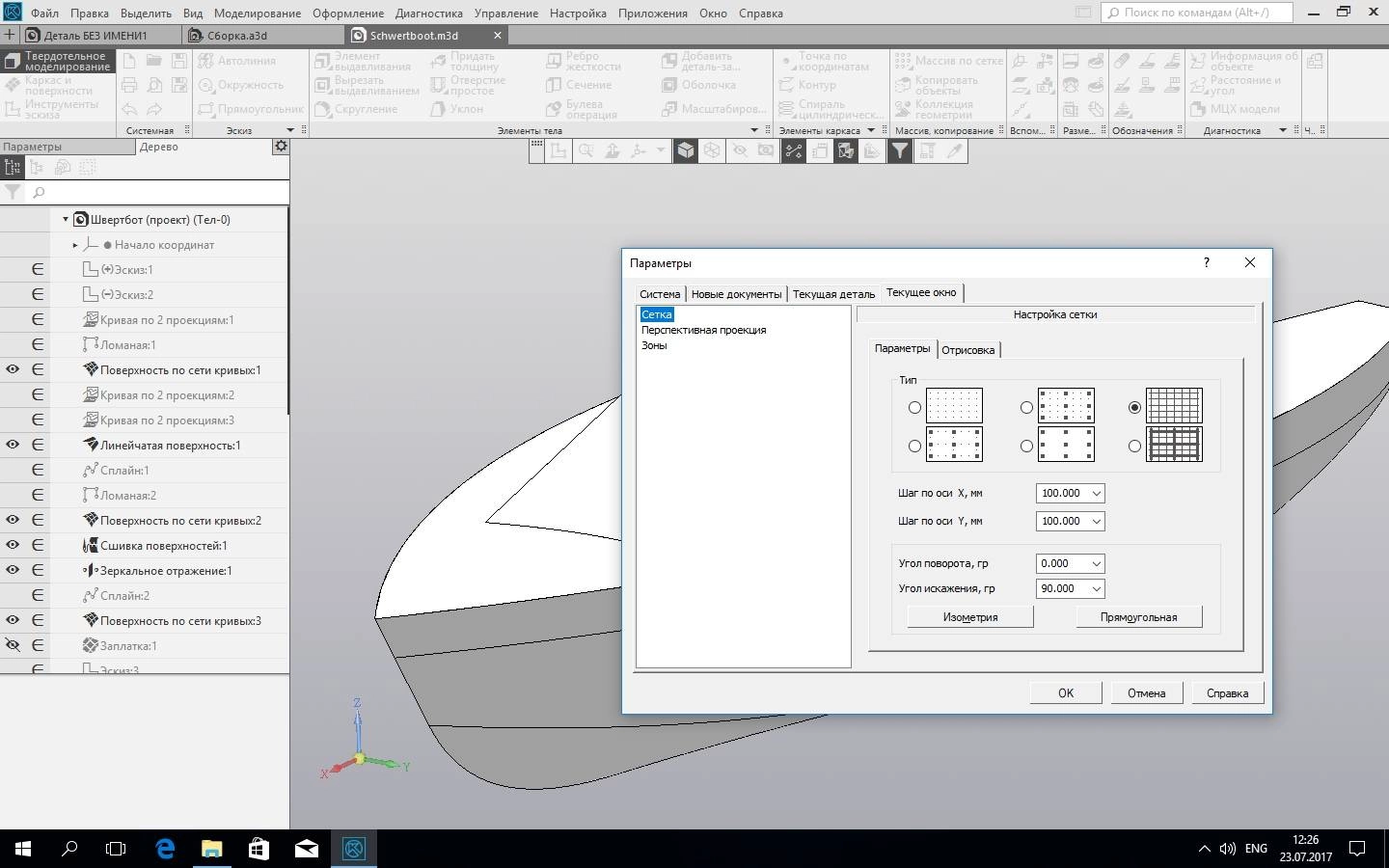The width and height of the screenshot is (1389, 868).
Task: Toggle visibility of Линейчатая поверхность:1
Action: [13, 445]
